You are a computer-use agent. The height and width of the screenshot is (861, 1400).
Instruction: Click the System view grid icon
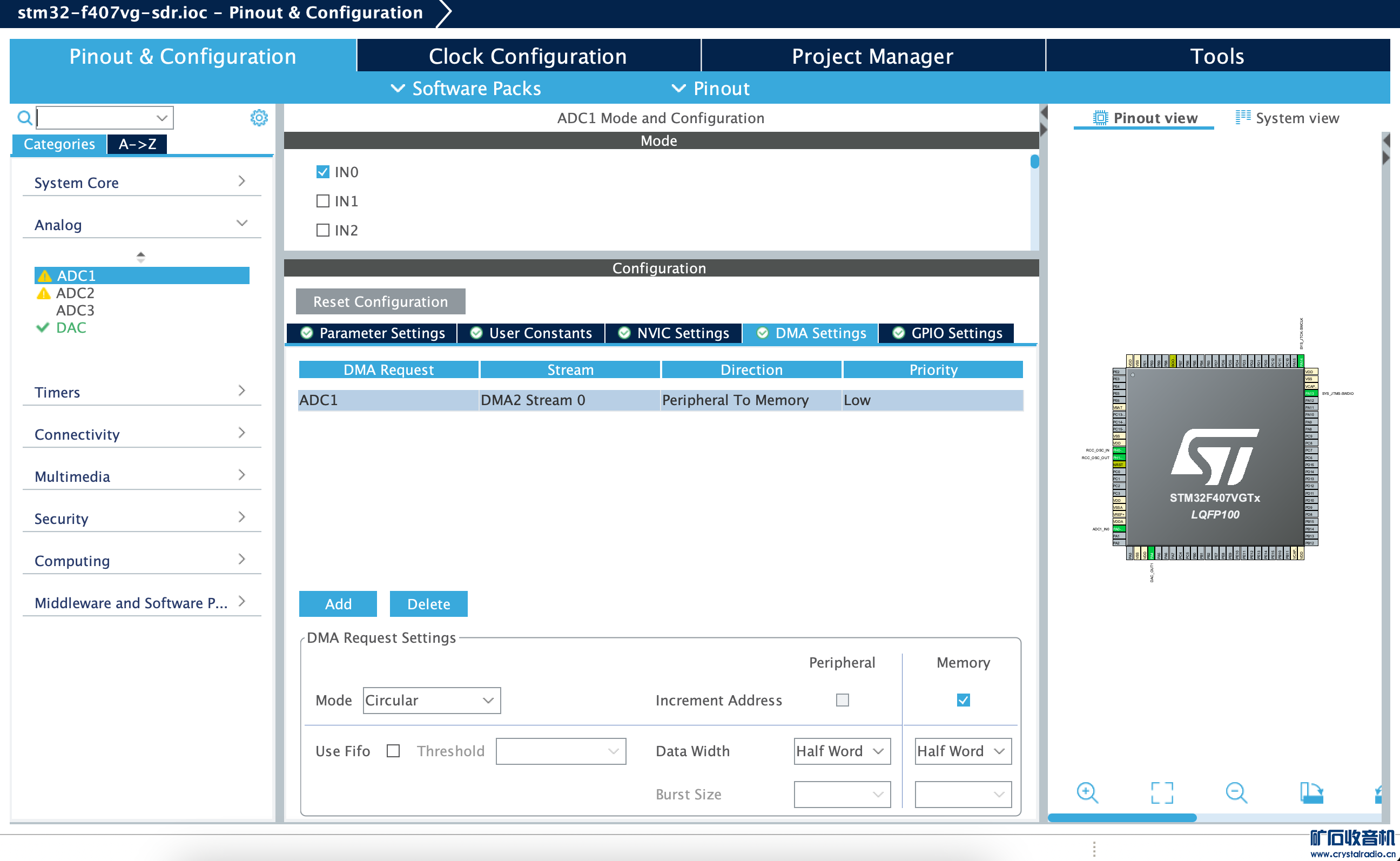coord(1242,117)
